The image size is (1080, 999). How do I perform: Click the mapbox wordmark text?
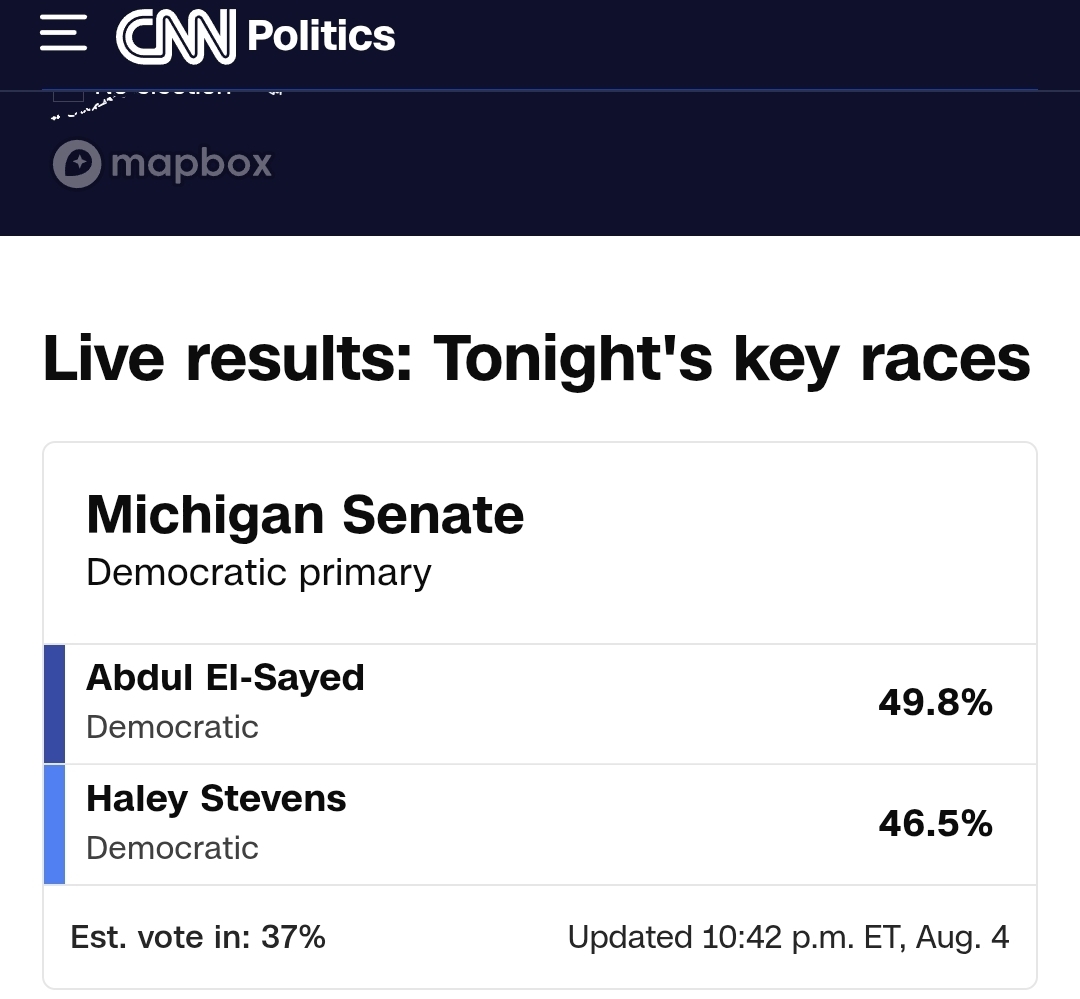[x=191, y=164]
